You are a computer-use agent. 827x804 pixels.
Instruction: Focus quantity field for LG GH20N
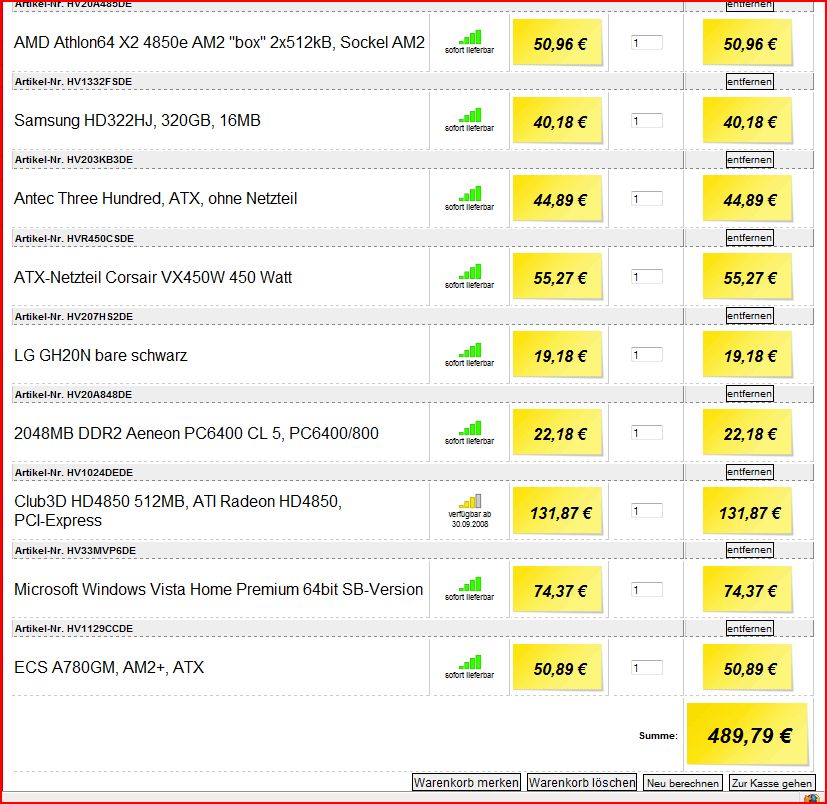(647, 355)
